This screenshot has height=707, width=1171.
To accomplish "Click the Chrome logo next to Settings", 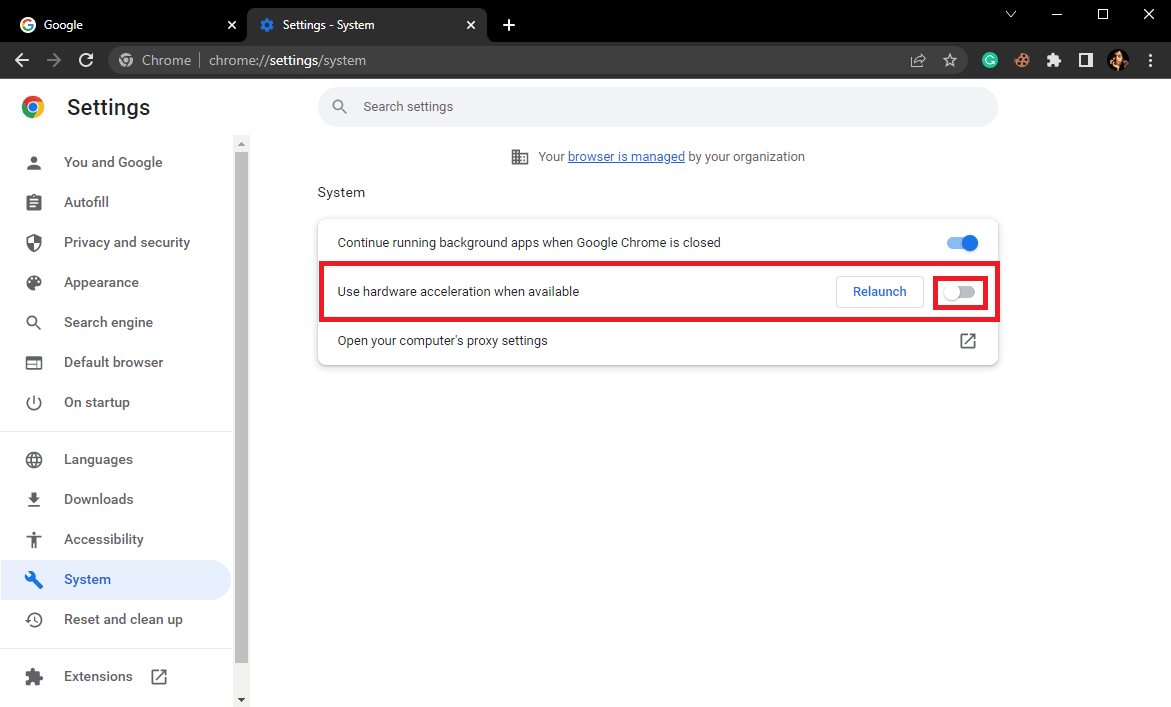I will 33,108.
